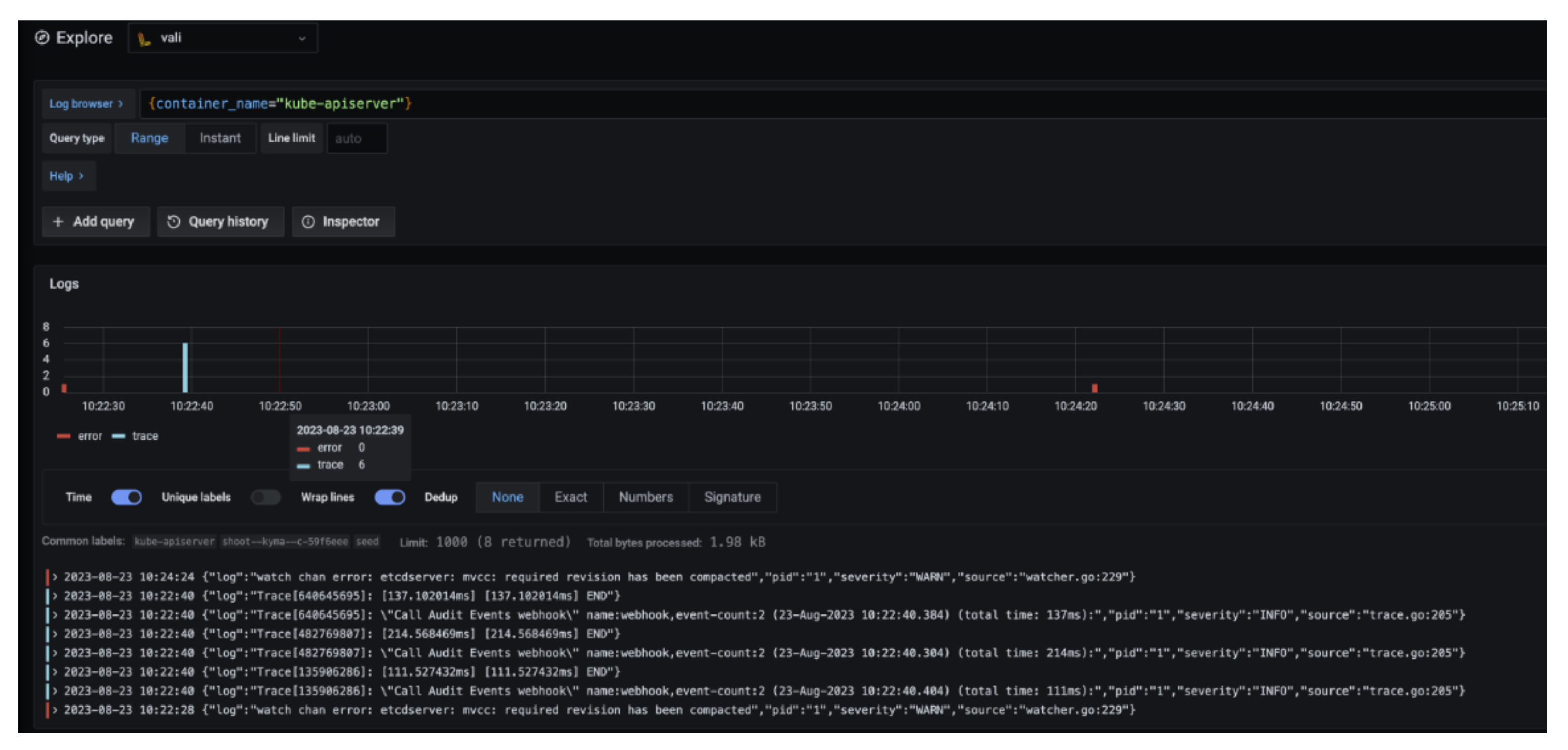This screenshot has width=1568, height=750.
Task: Click the vali datasource logo icon
Action: coord(144,39)
